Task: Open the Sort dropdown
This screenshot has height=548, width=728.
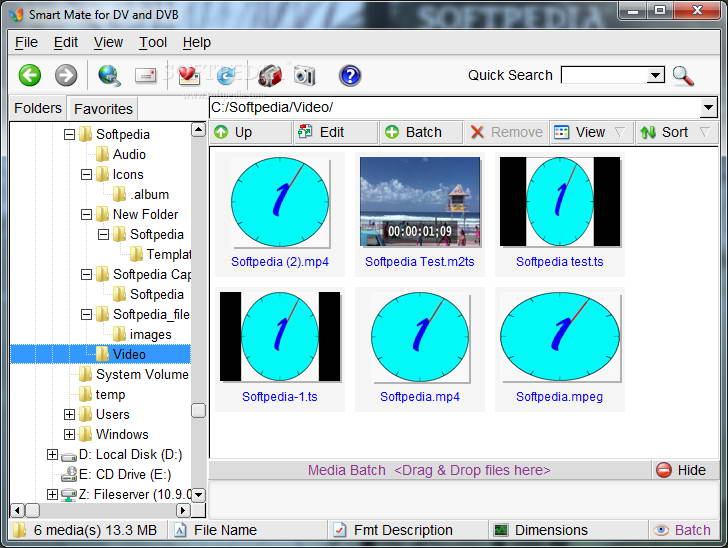Action: 677,132
